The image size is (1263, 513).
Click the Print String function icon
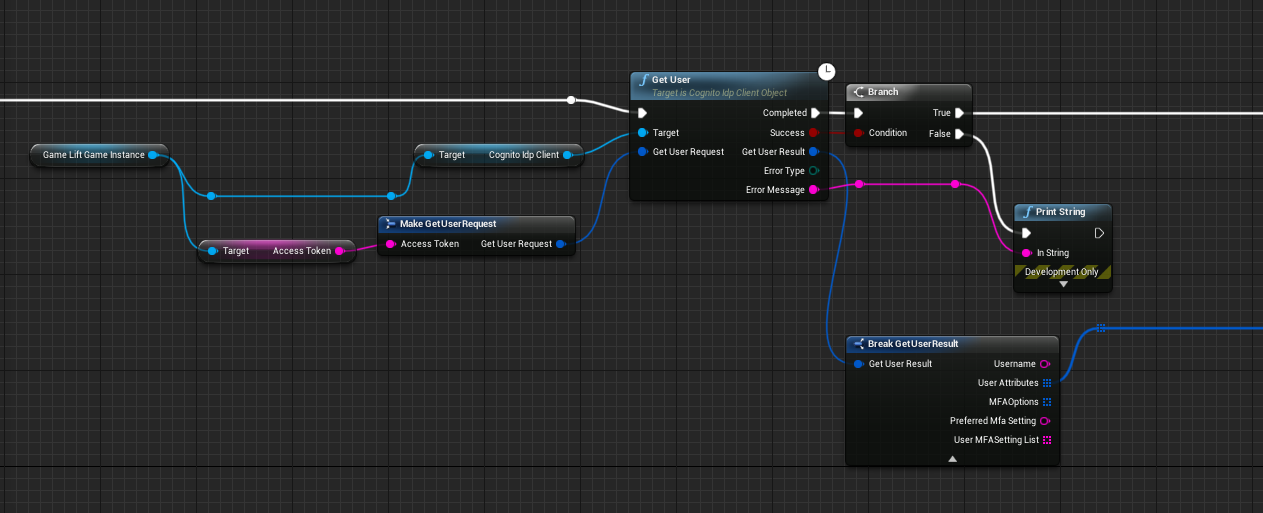pos(1027,212)
